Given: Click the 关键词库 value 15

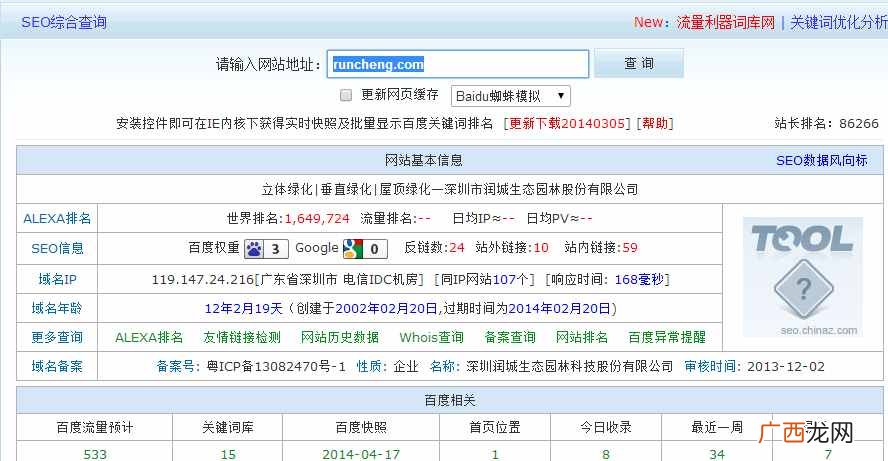Looking at the screenshot, I should click(x=228, y=454).
